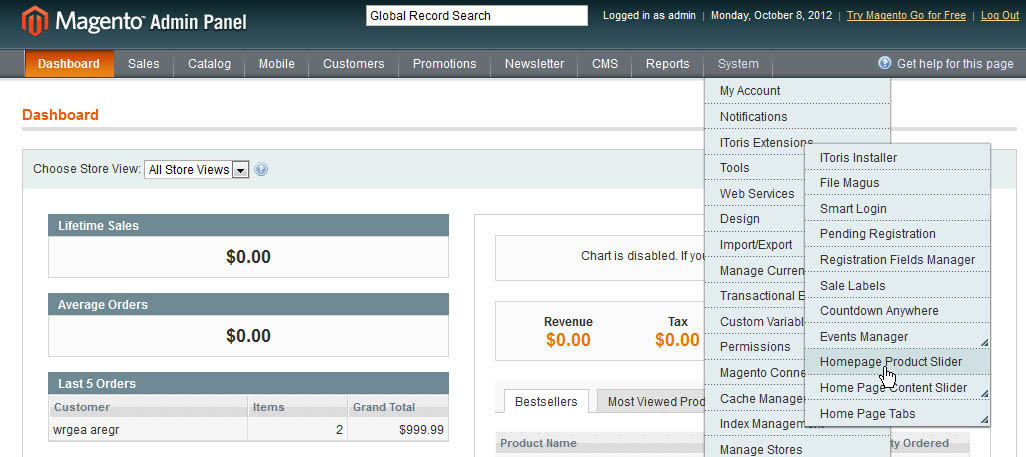This screenshot has height=457, width=1026.
Task: Select Home Page Tabs submenu item
Action: click(x=898, y=414)
